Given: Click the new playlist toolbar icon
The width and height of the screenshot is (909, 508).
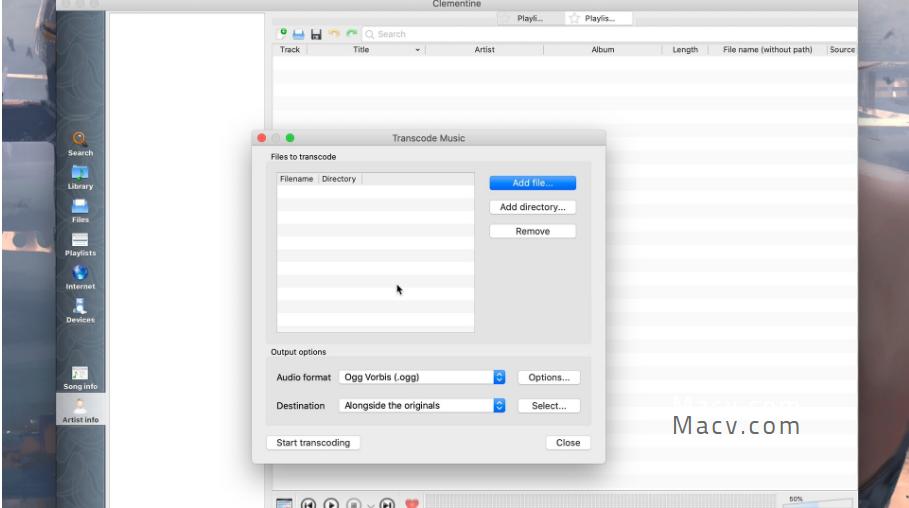Looking at the screenshot, I should (x=283, y=34).
